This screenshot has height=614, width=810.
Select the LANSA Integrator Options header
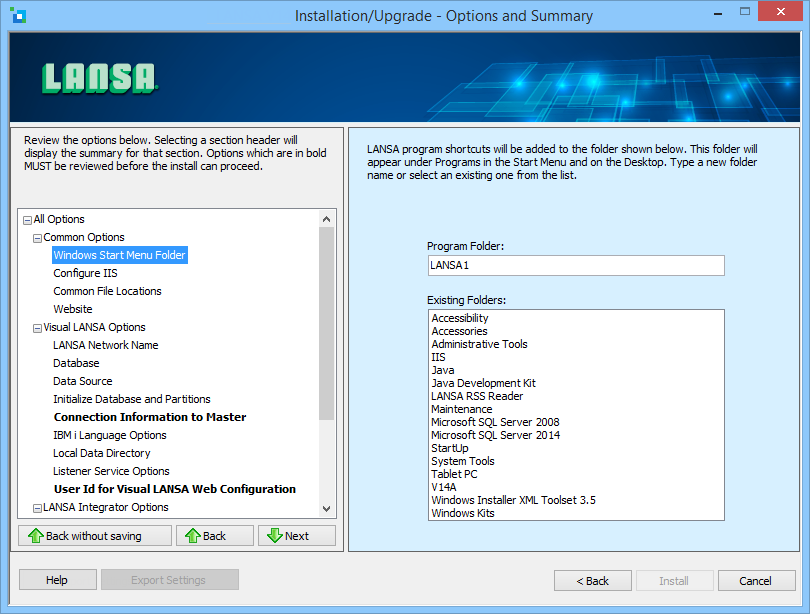[106, 508]
